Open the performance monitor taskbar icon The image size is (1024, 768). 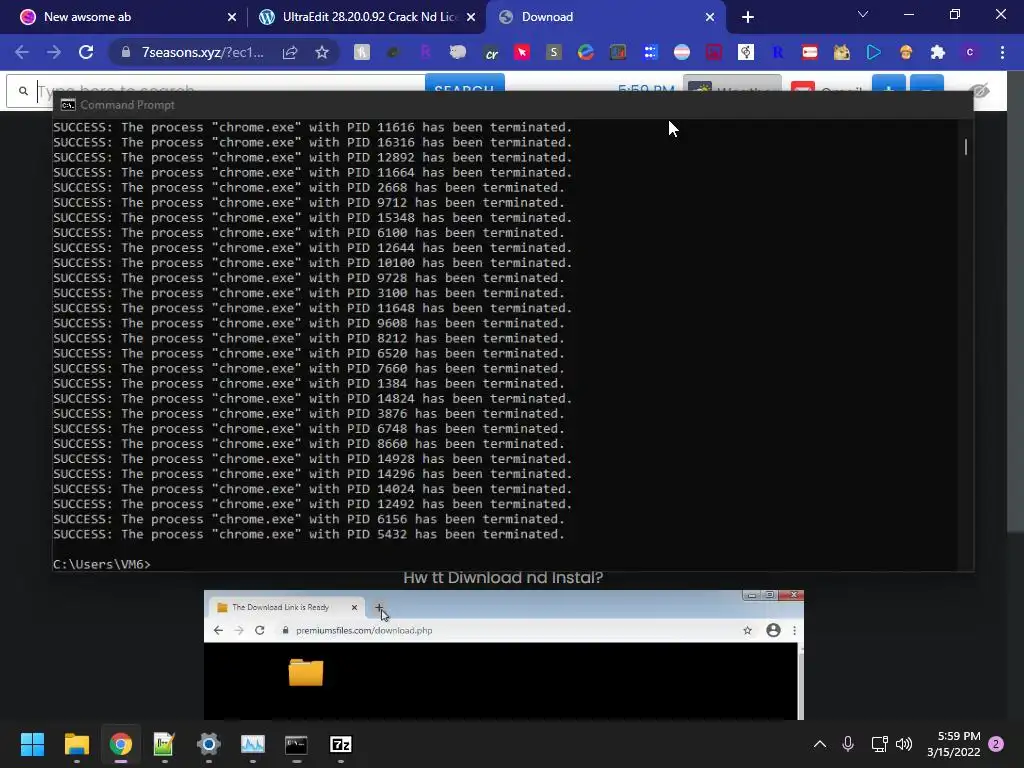[253, 744]
